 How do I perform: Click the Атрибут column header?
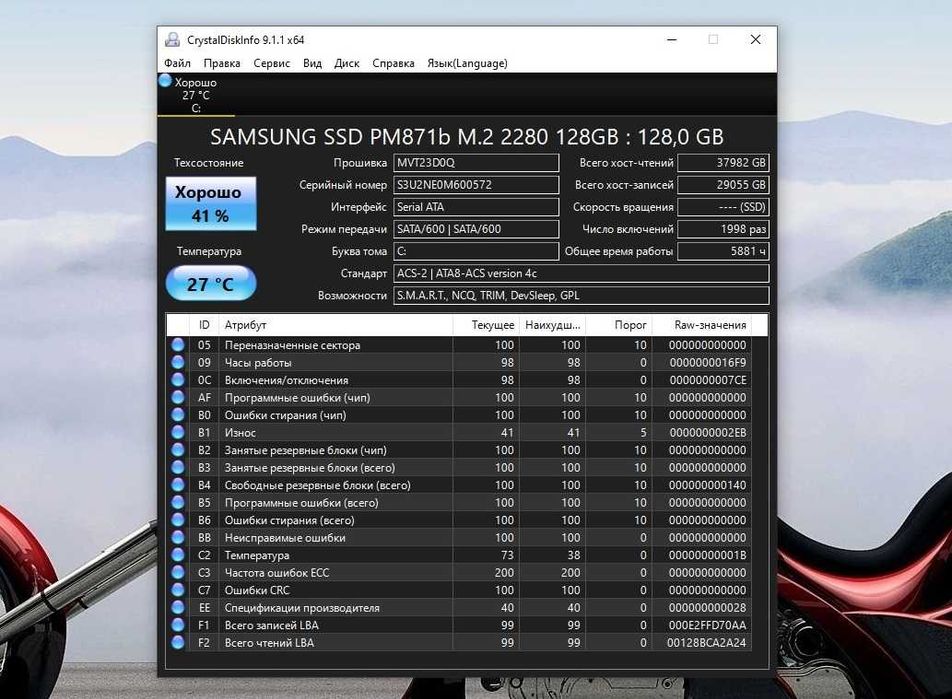click(x=336, y=325)
